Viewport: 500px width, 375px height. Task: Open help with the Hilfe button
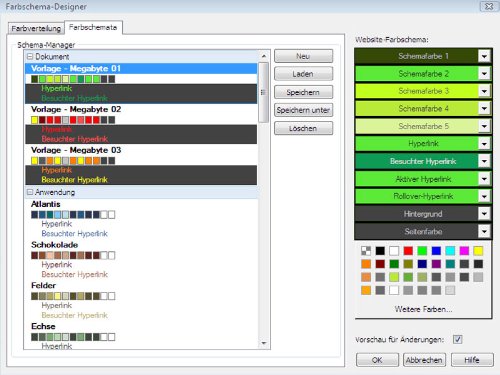[472, 360]
